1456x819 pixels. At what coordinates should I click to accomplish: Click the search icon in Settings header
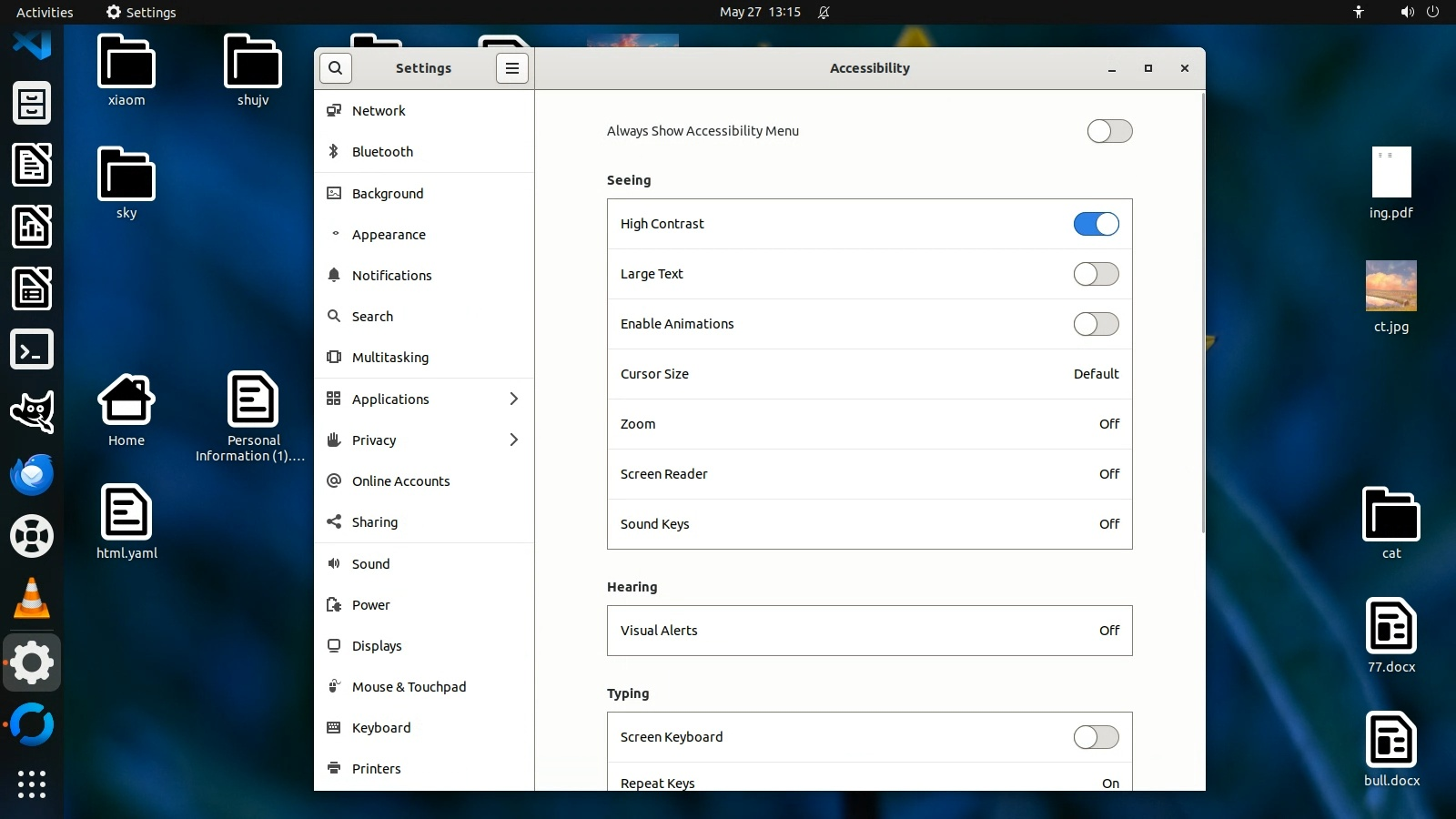click(336, 68)
